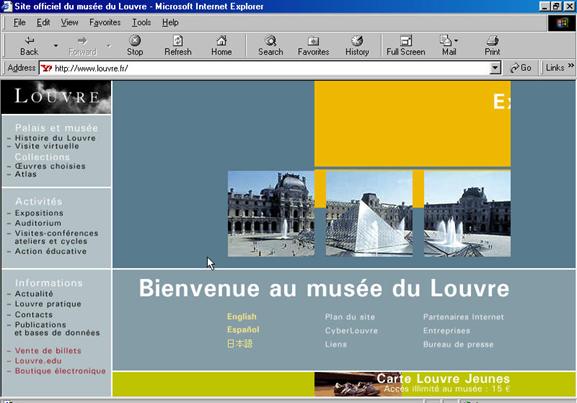The height and width of the screenshot is (403, 577).
Task: Open CyberLouvre link
Action: pos(351,330)
